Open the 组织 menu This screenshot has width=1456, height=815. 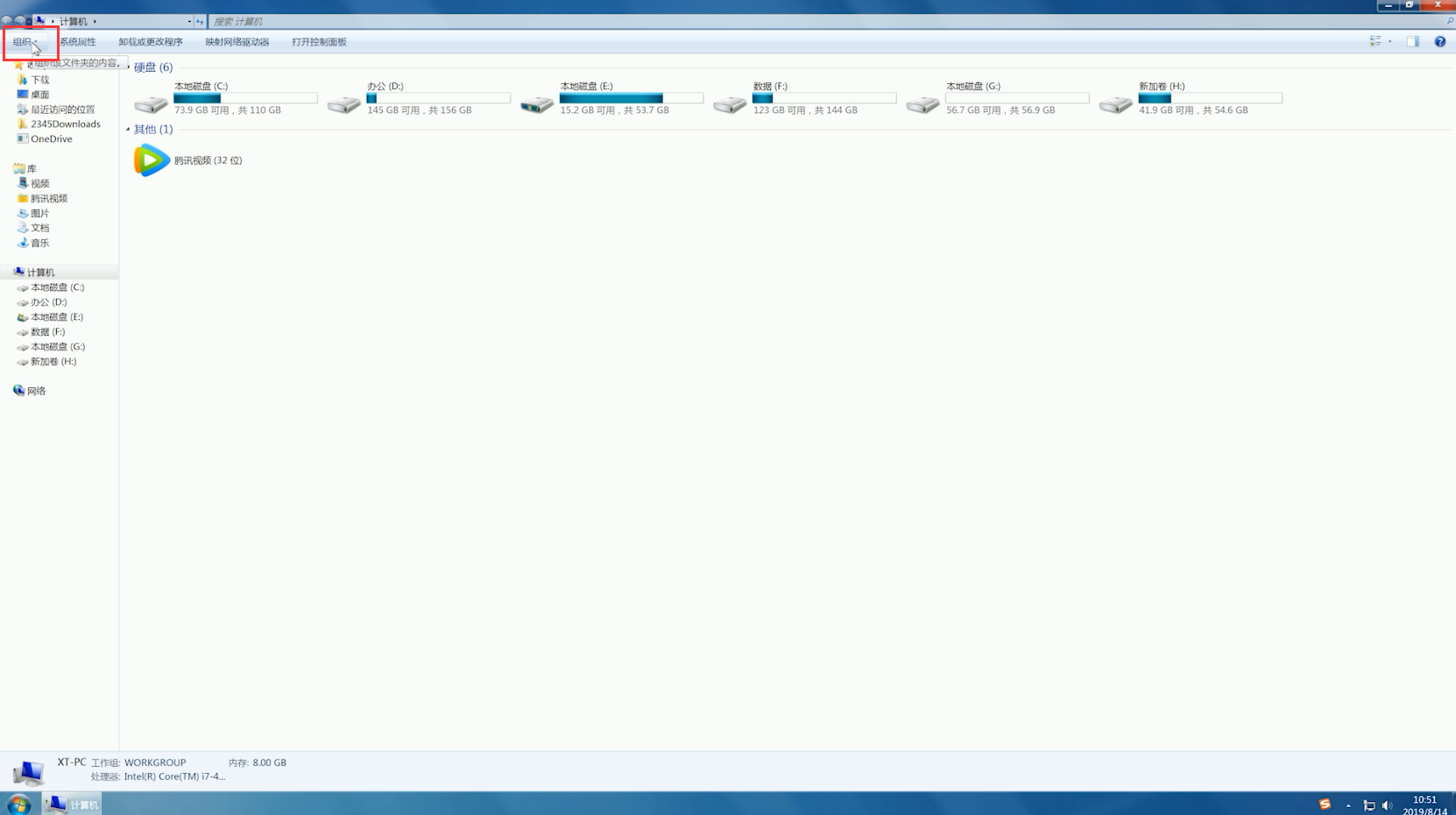[x=25, y=41]
